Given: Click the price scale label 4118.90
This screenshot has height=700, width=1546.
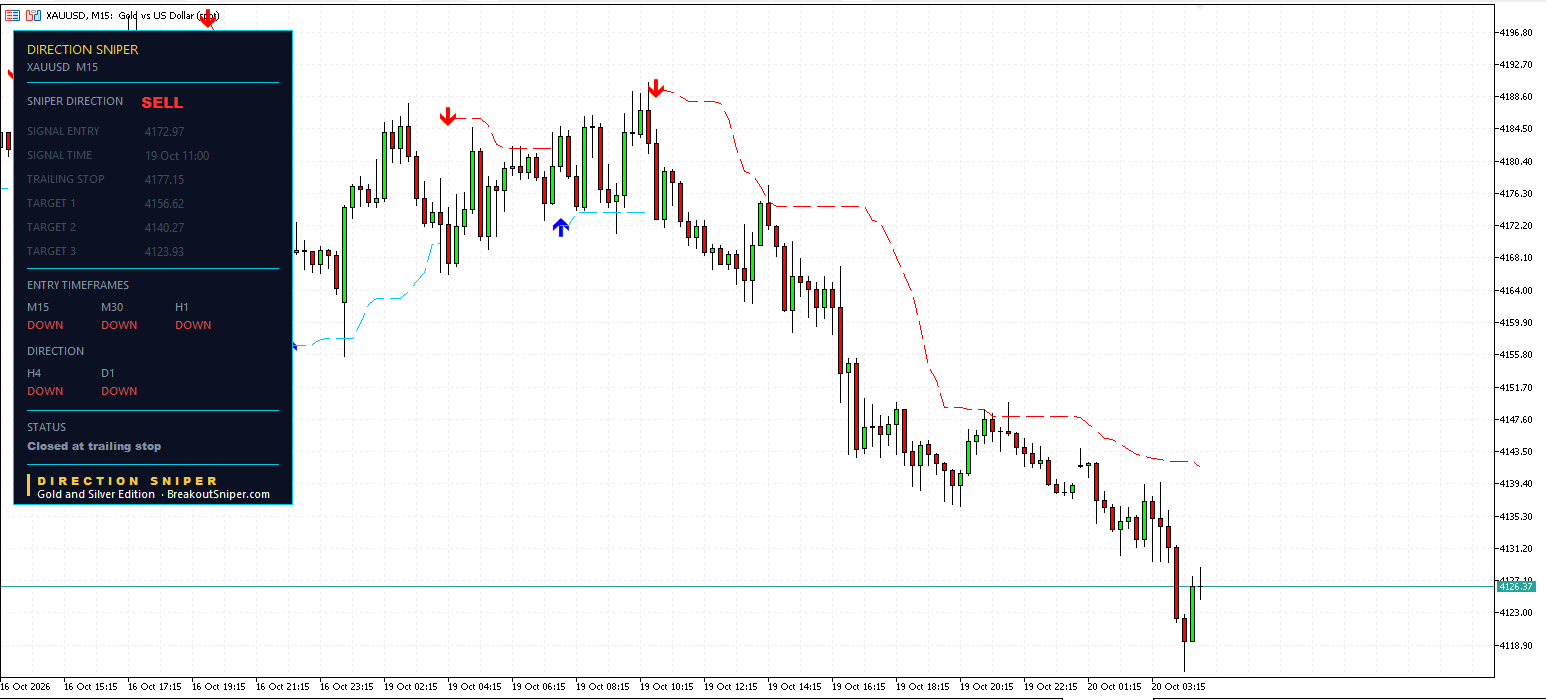Looking at the screenshot, I should click(x=1516, y=645).
